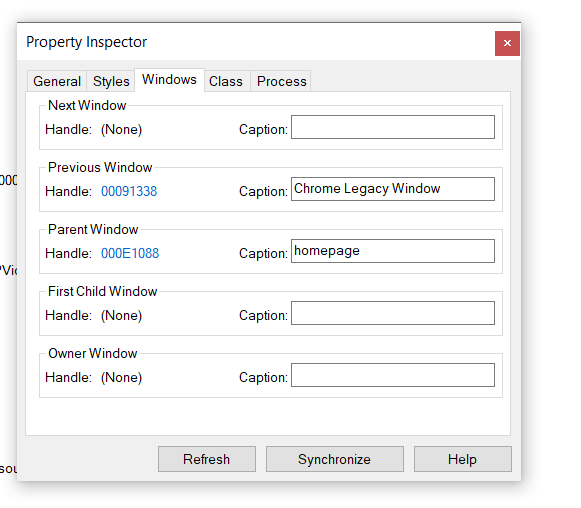Click the First Child Window caption field
The image size is (581, 508).
point(393,313)
